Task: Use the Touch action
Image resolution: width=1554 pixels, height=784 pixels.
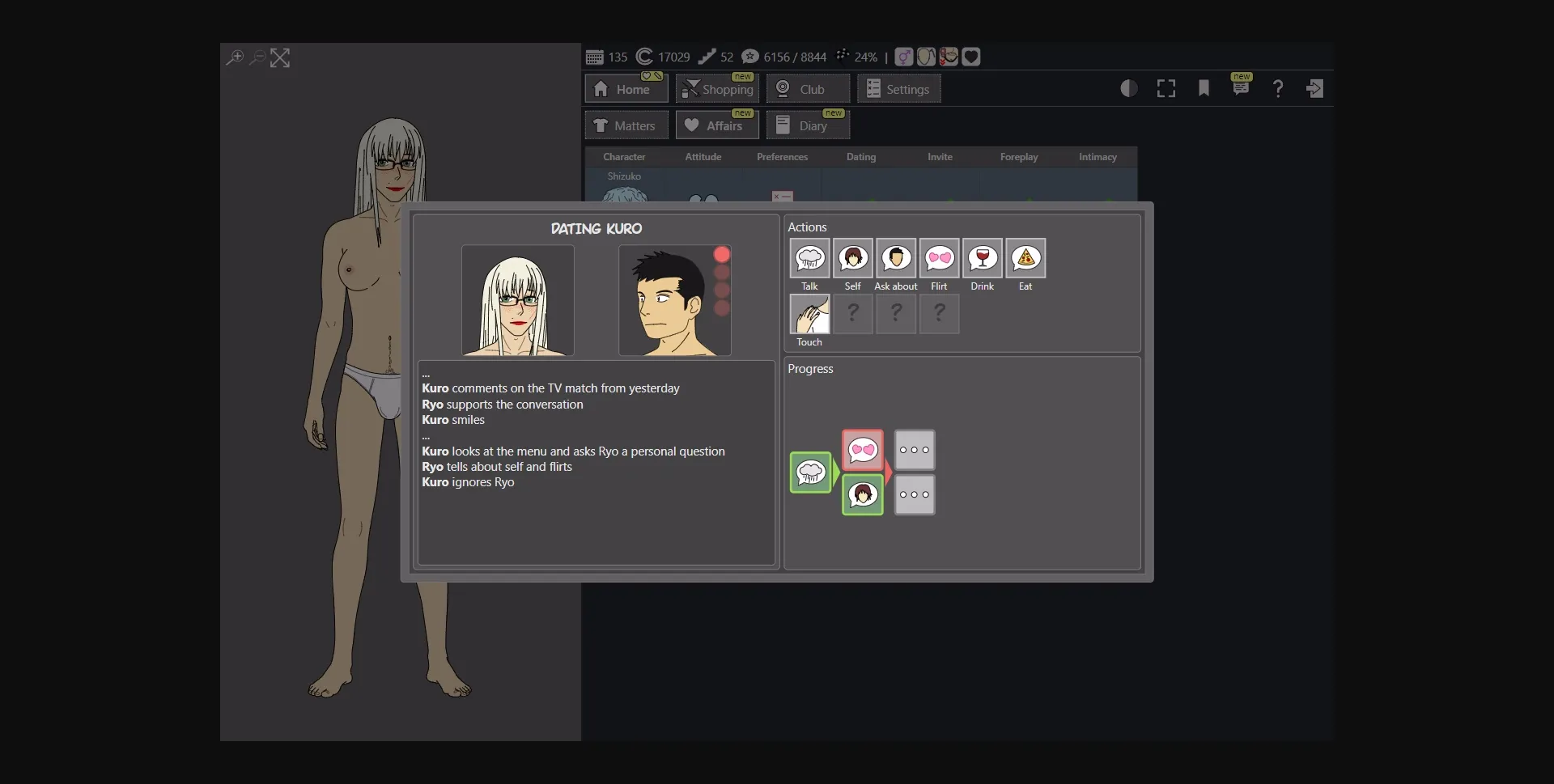Action: (x=809, y=314)
